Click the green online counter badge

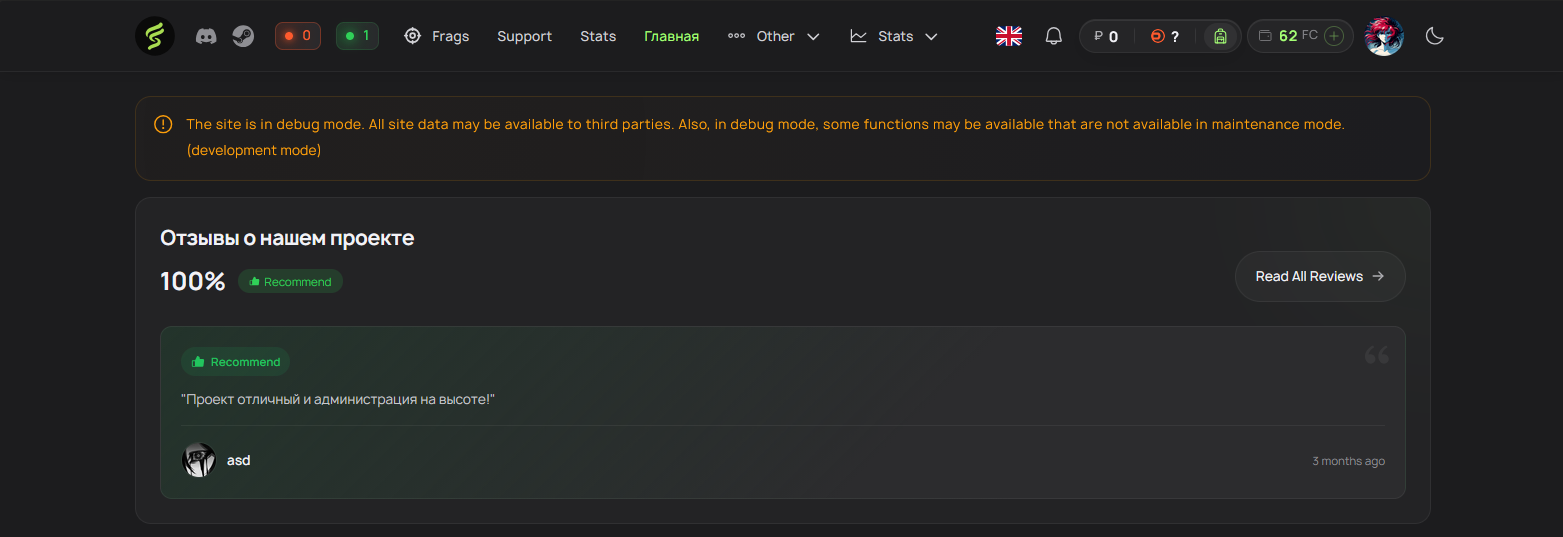pos(357,36)
